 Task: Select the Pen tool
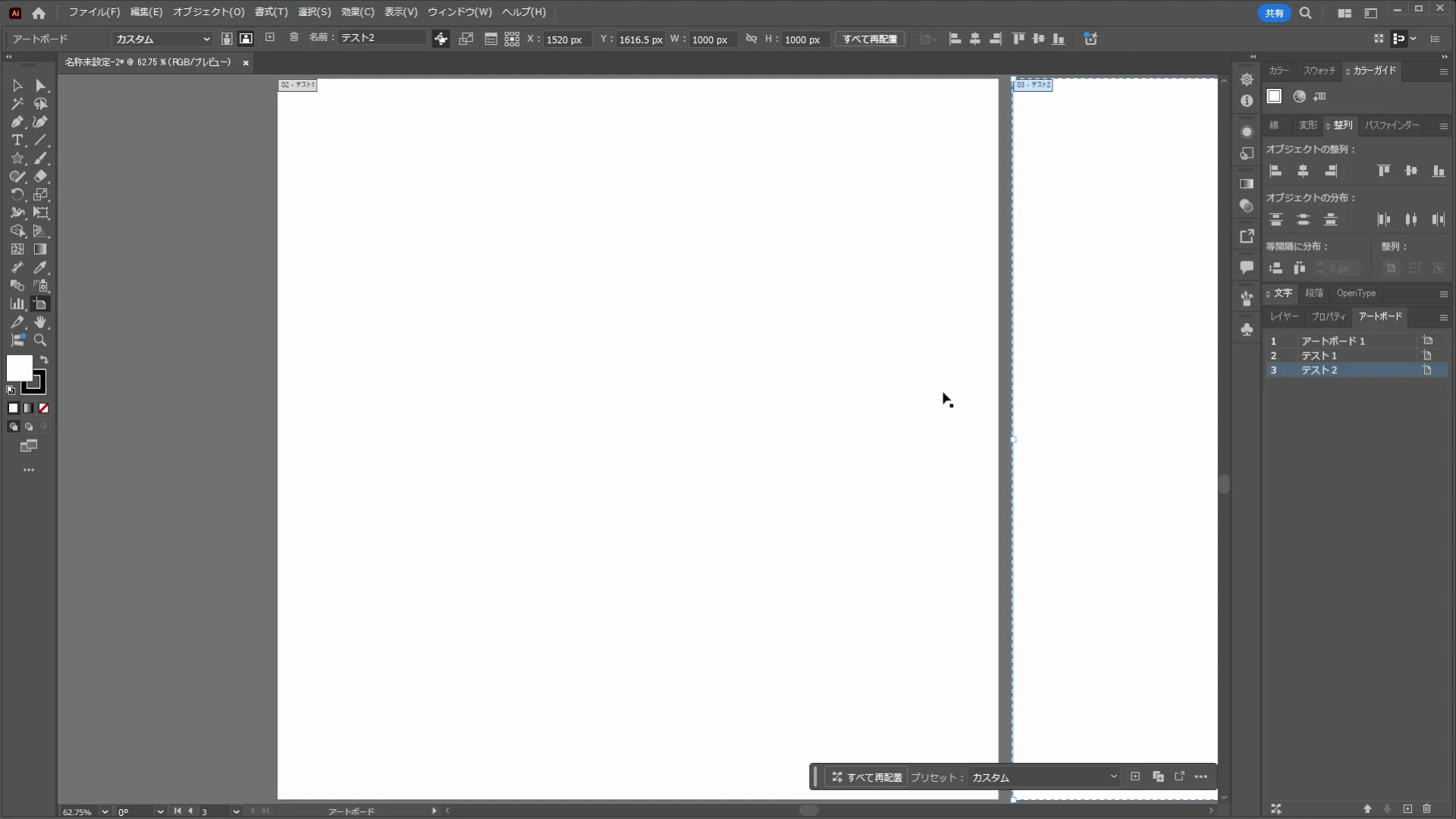pos(17,122)
